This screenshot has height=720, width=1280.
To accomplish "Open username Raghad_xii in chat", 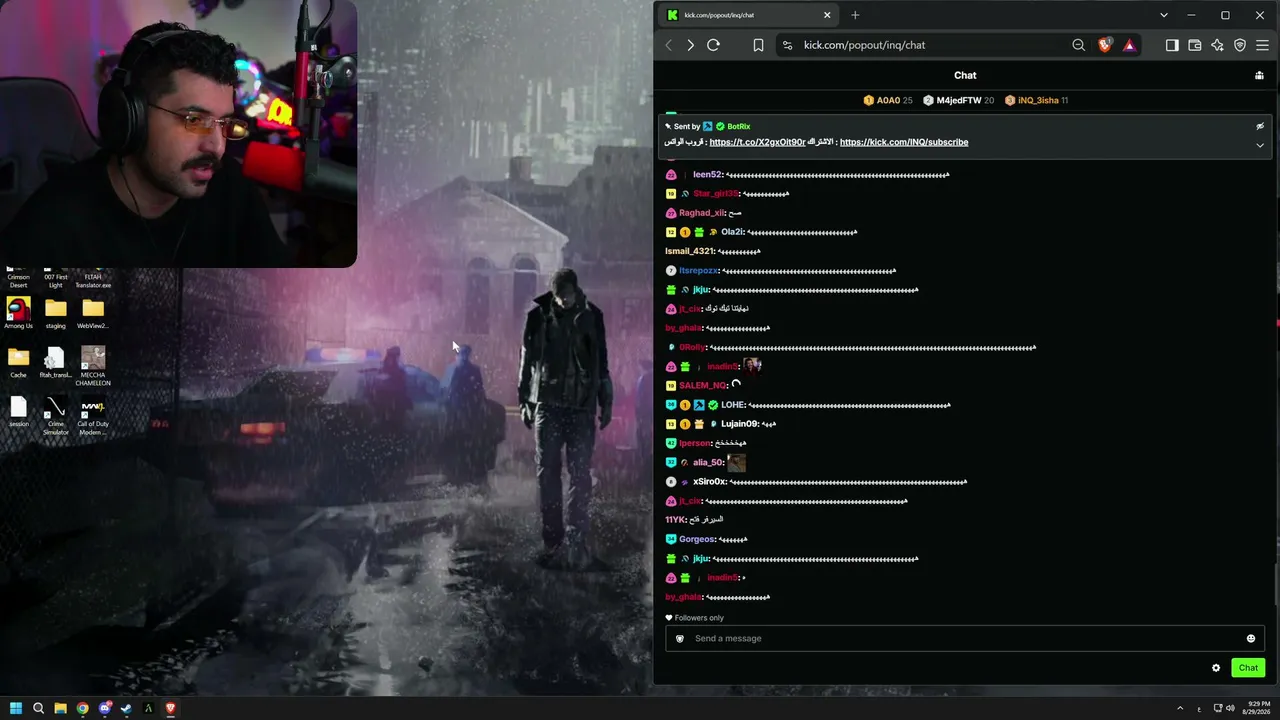I will tap(701, 213).
